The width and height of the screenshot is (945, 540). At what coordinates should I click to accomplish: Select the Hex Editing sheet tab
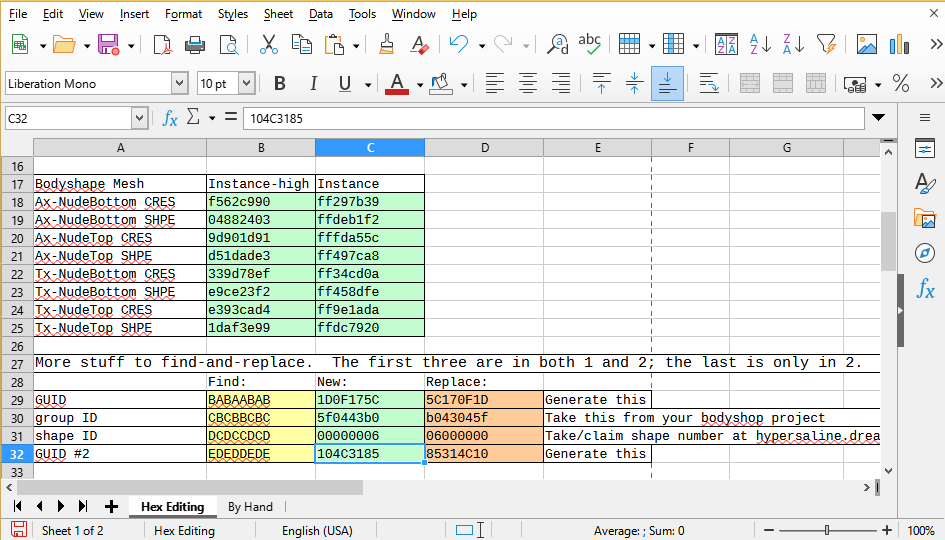172,507
